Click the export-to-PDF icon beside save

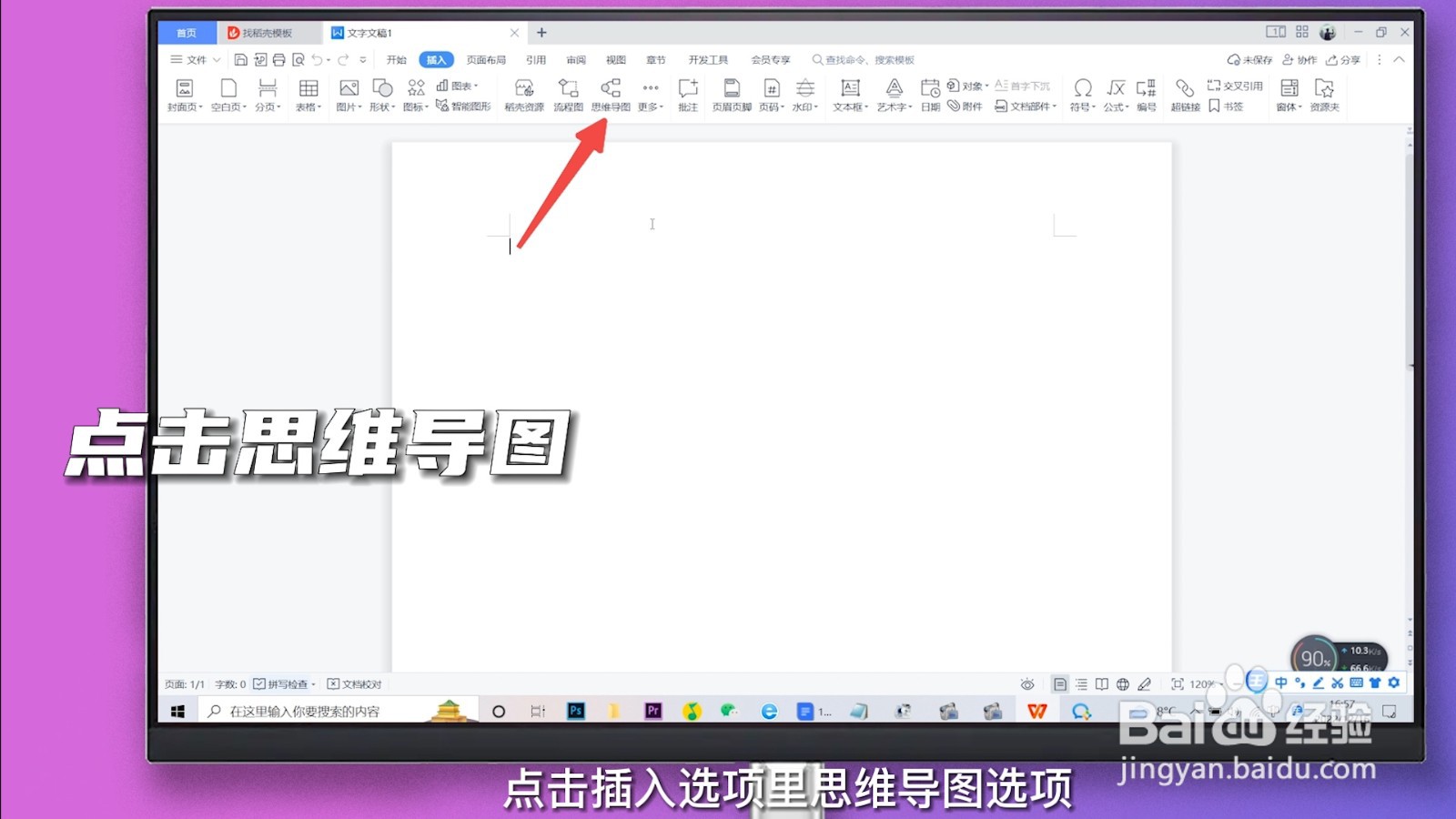pos(259,60)
